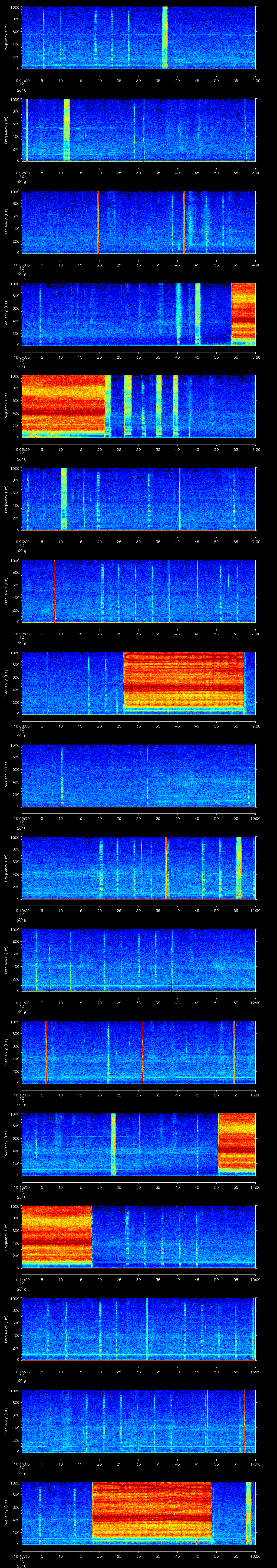Image resolution: width=277 pixels, height=1568 pixels.
Task: Click the 10:01:00 start timestamp label
Action: 21,80
